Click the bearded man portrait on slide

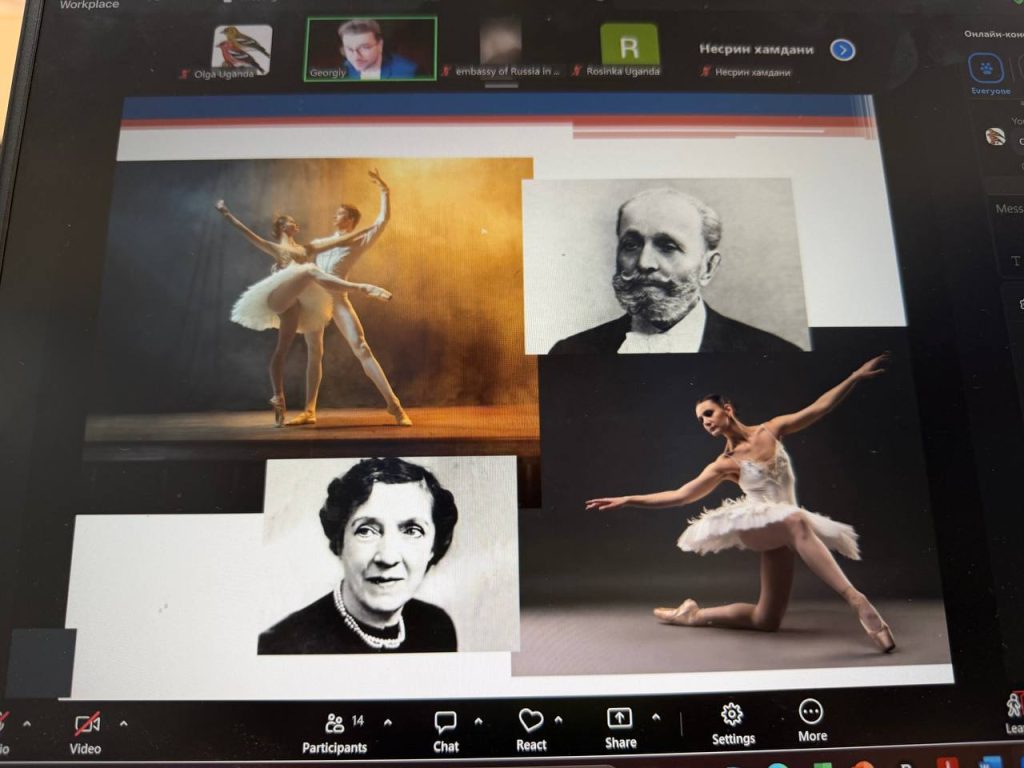[x=664, y=265]
